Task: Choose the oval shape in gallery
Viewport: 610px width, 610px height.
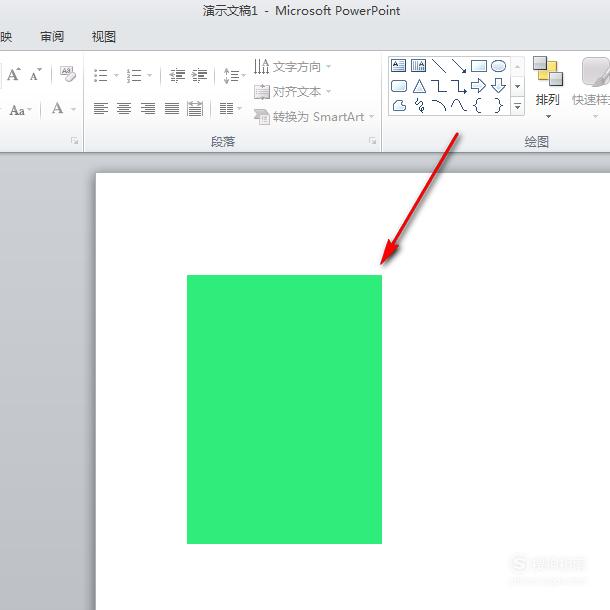Action: [498, 66]
